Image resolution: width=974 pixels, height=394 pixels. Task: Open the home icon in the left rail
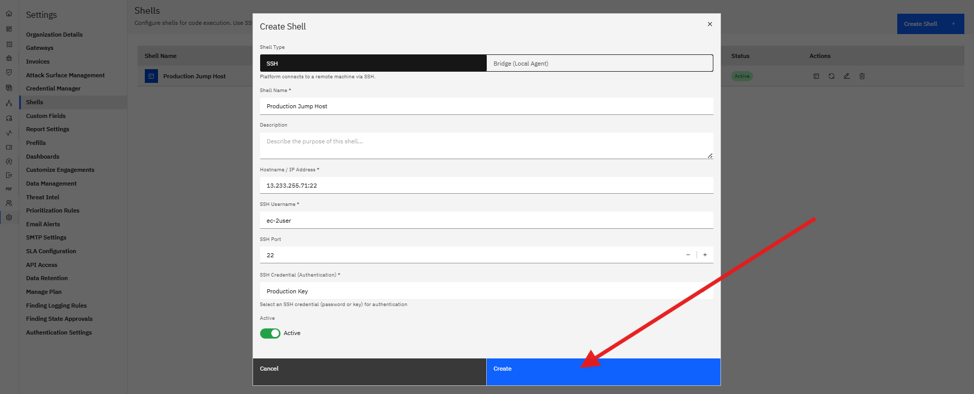[9, 14]
